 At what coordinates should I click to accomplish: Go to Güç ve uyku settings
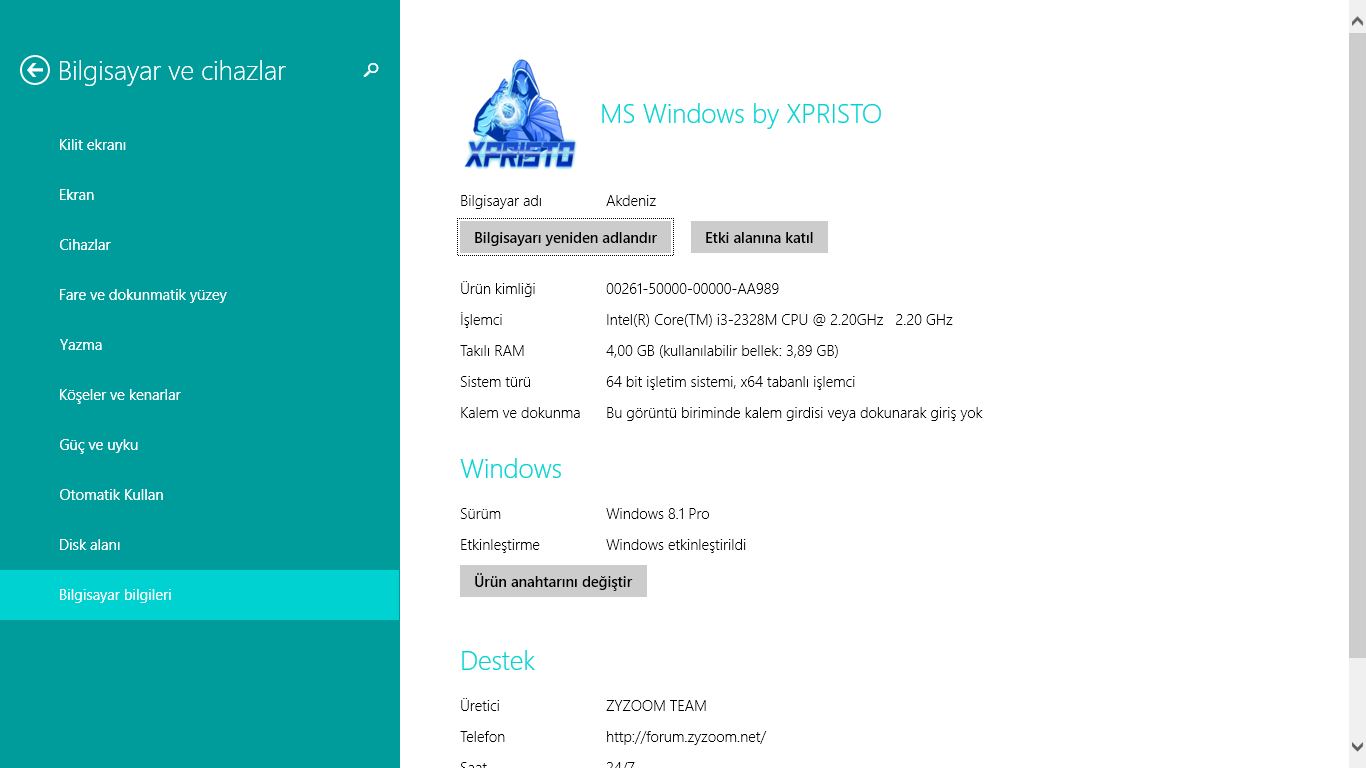tap(200, 445)
